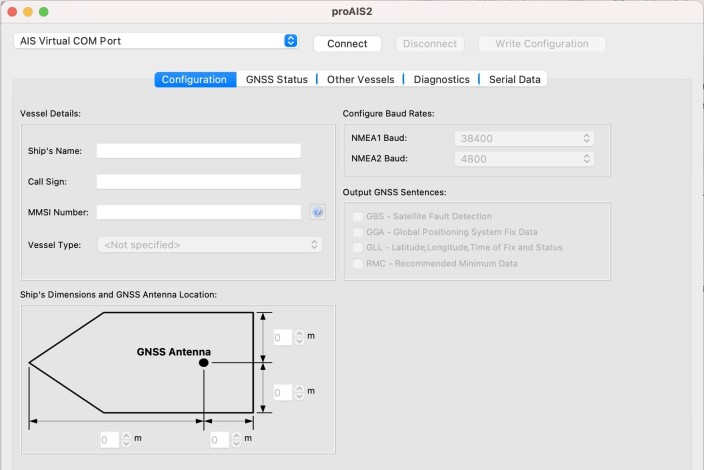Toggle RMC Recommended Minimum Data checkbox
Image resolution: width=704 pixels, height=470 pixels.
point(358,264)
